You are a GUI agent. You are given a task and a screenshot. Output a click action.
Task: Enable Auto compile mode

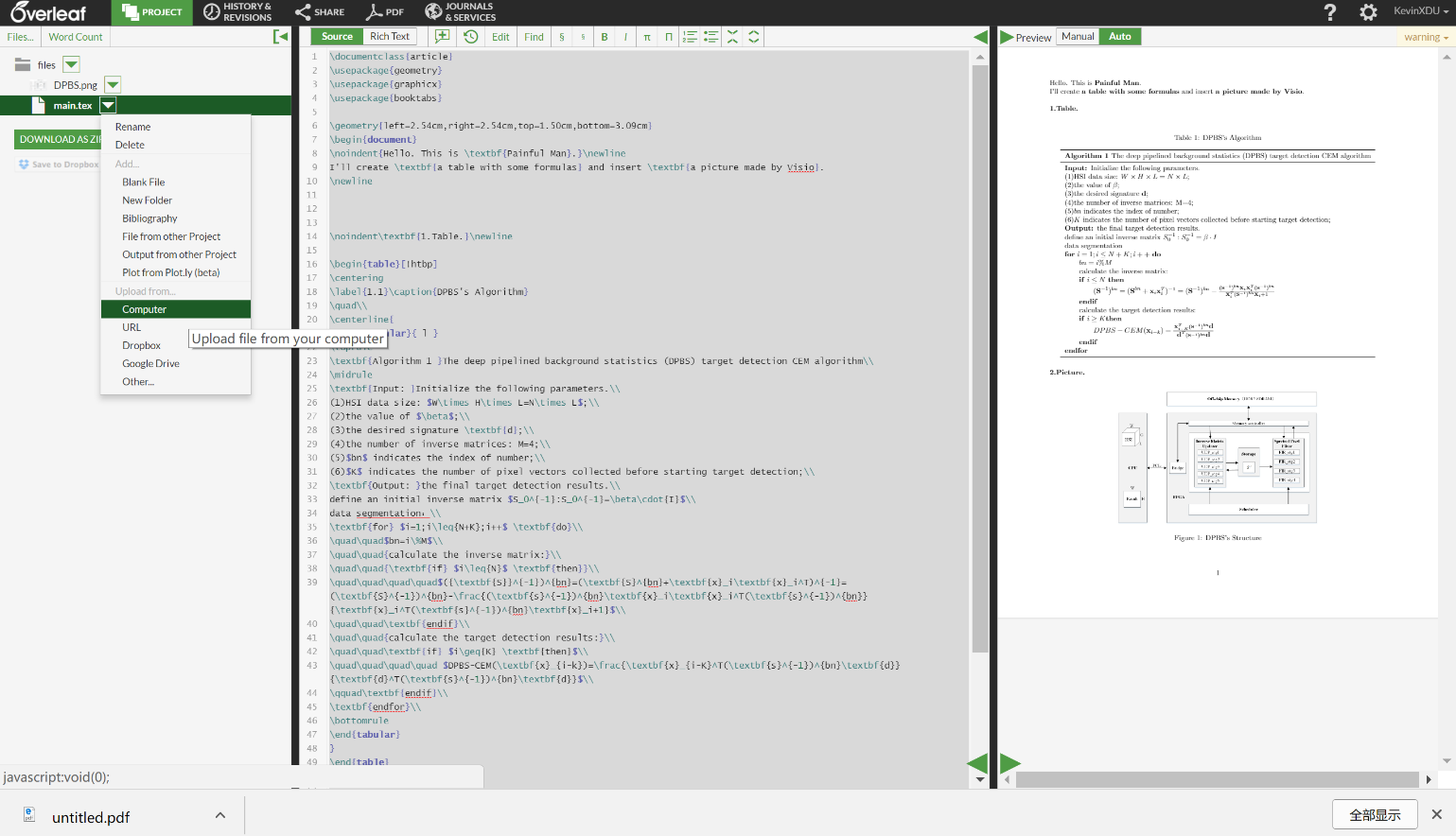click(x=1120, y=37)
